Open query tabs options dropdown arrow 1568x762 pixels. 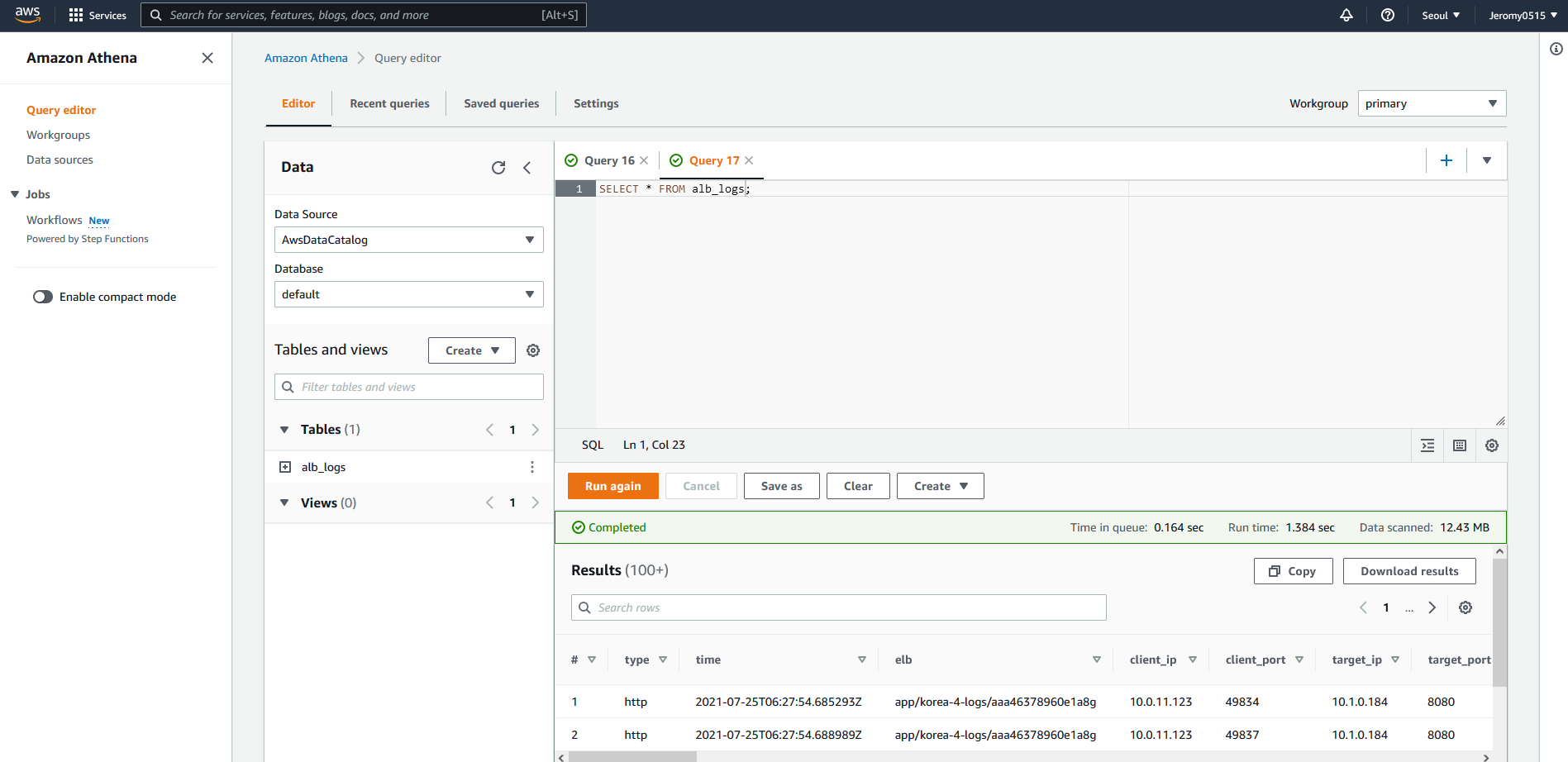pyautogui.click(x=1487, y=160)
